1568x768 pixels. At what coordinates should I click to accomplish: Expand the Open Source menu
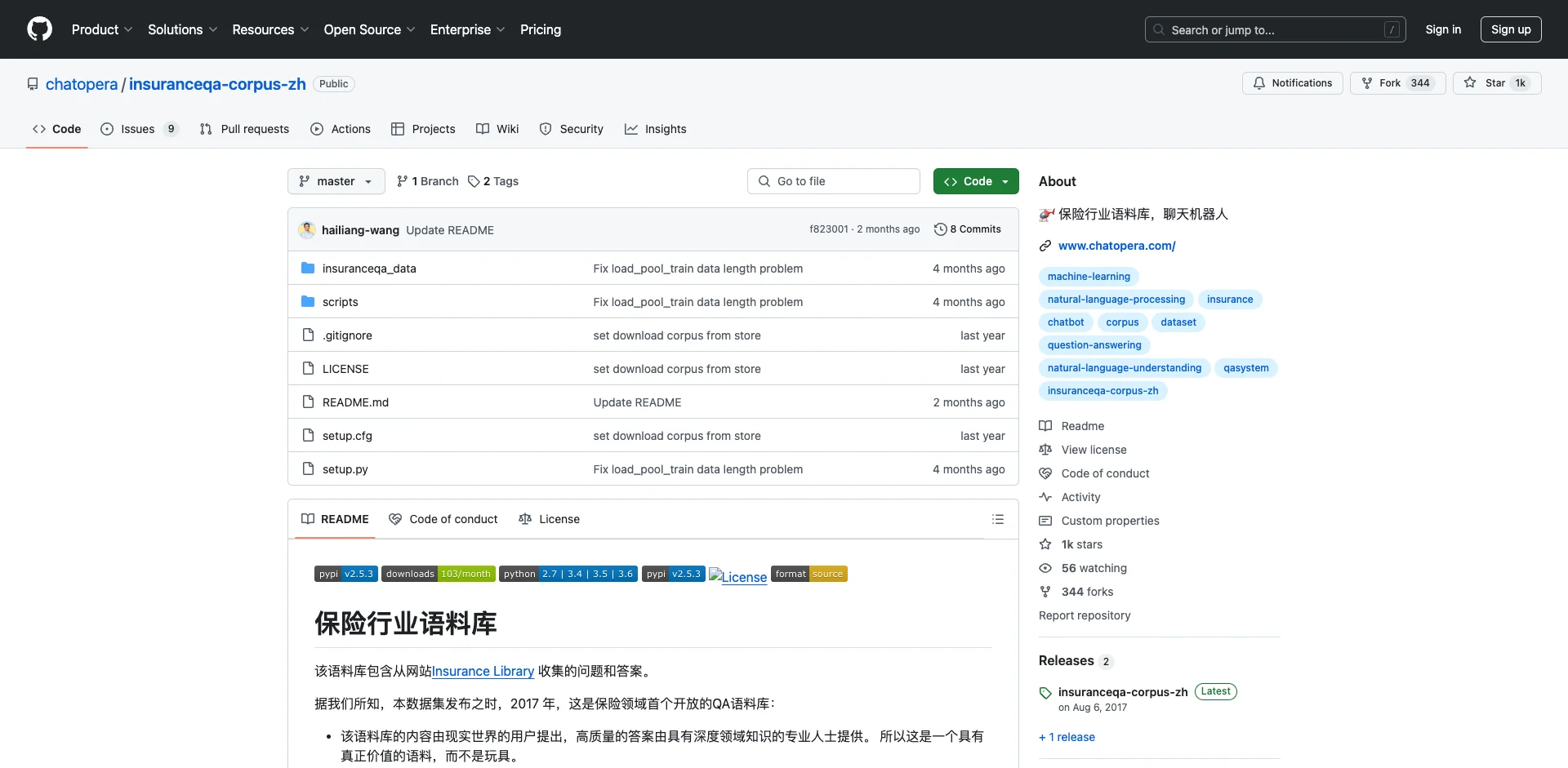click(x=369, y=29)
